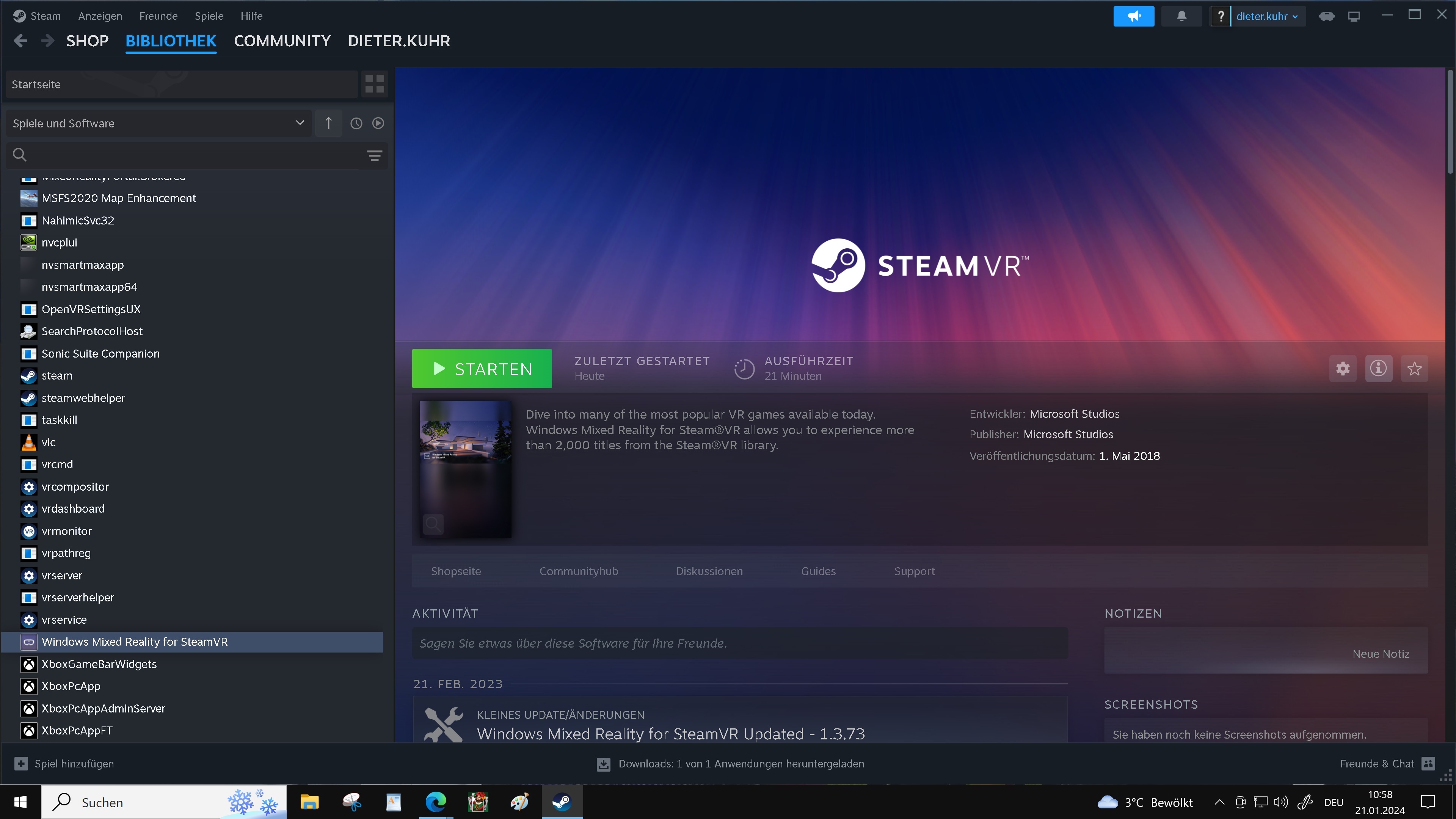1456x819 pixels.
Task: Open Windows Start menu
Action: coord(20,802)
